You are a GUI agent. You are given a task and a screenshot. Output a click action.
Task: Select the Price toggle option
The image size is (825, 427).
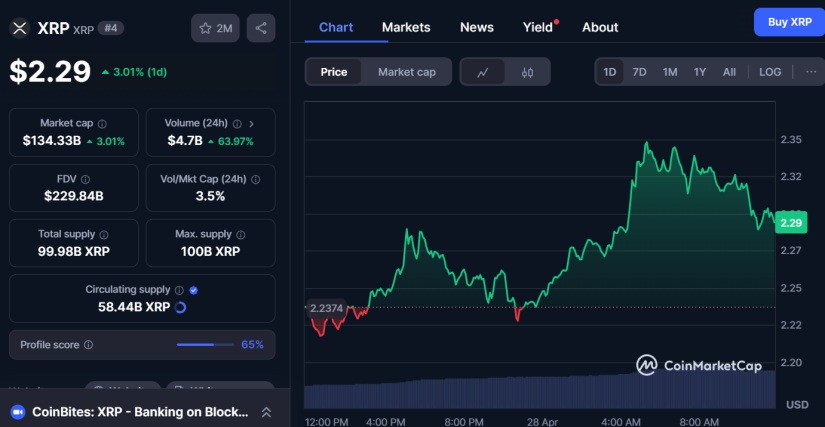334,72
